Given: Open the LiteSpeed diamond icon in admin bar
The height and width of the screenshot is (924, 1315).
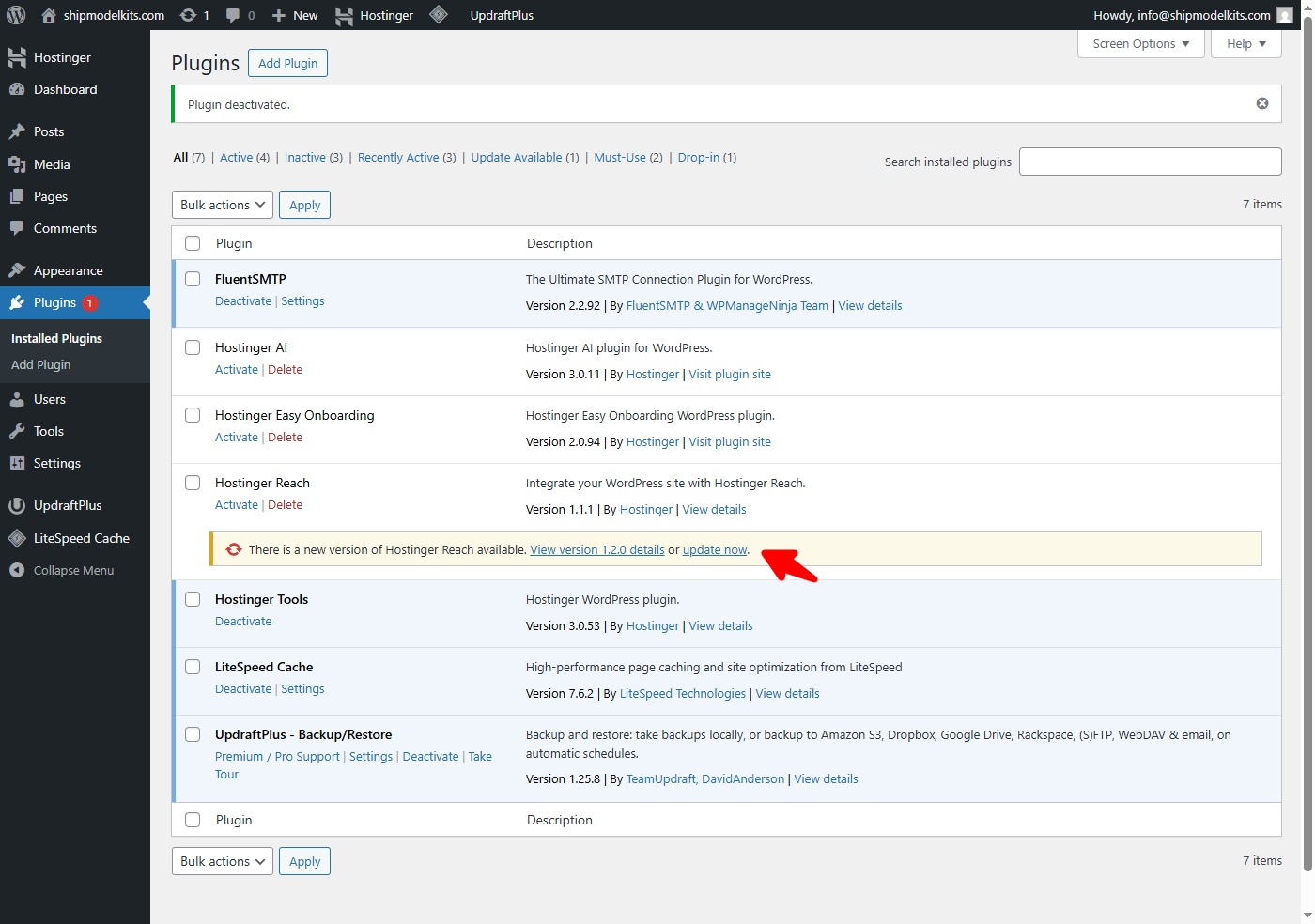Looking at the screenshot, I should [x=439, y=15].
